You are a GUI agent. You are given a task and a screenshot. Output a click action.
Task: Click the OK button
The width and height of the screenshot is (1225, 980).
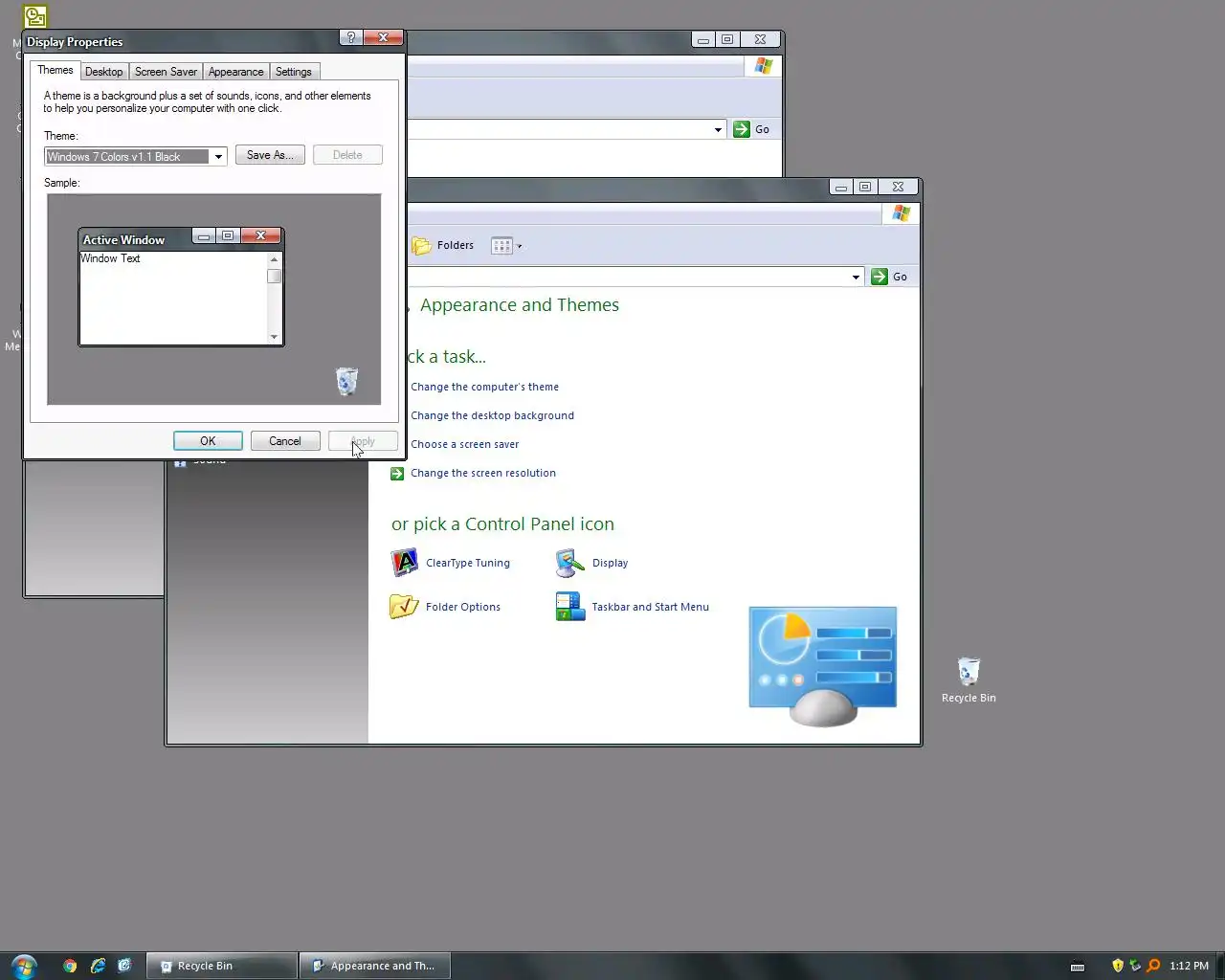tap(208, 441)
